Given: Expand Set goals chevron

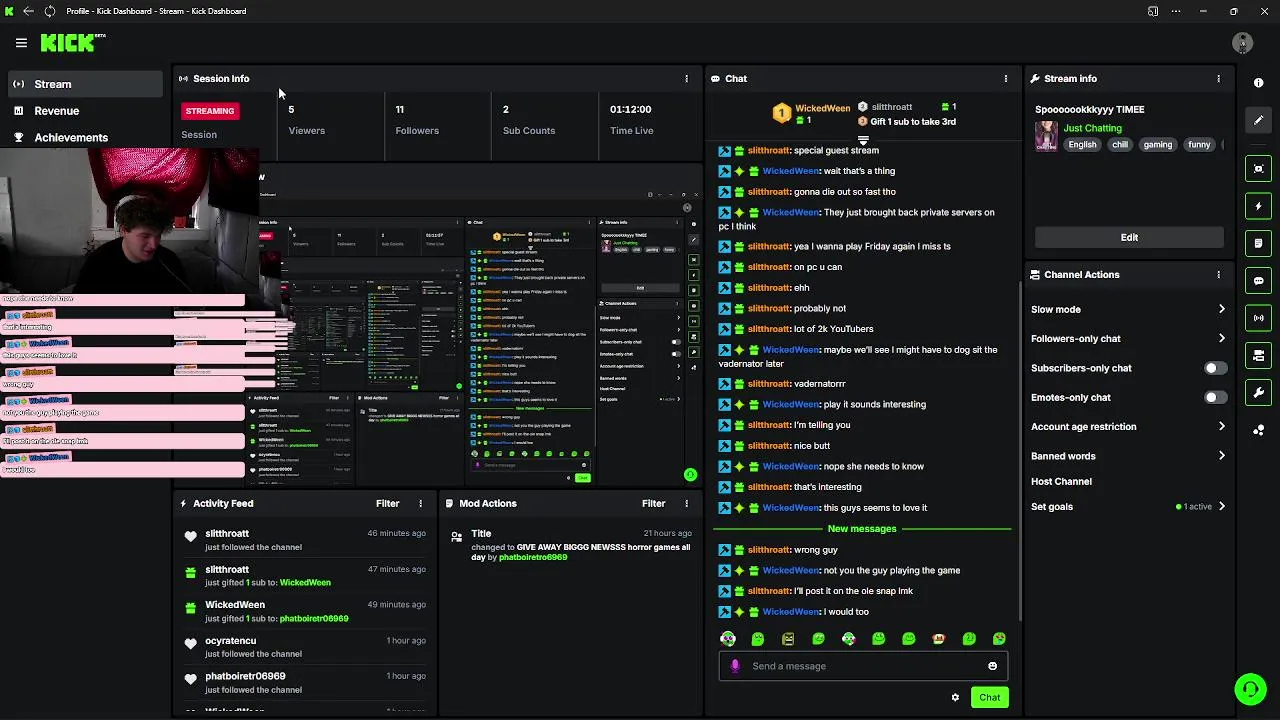Looking at the screenshot, I should 1221,506.
